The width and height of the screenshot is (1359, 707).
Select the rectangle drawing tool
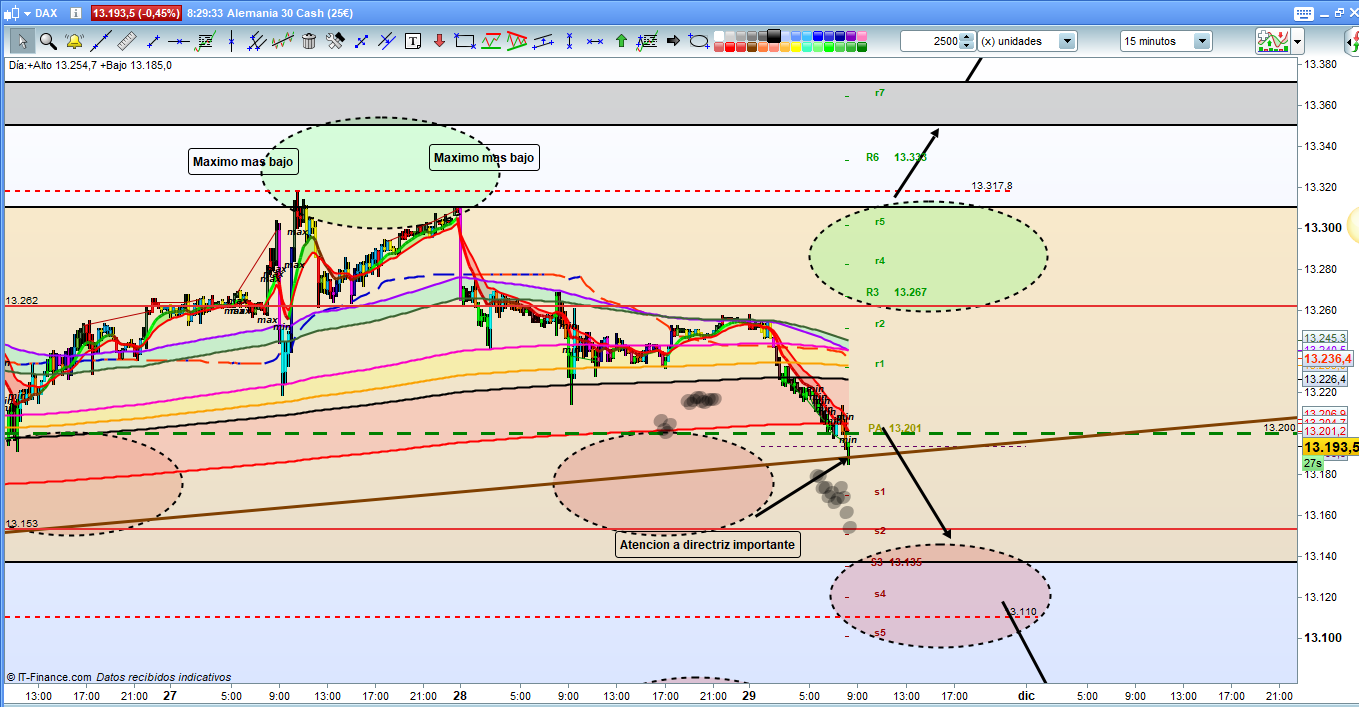[464, 41]
